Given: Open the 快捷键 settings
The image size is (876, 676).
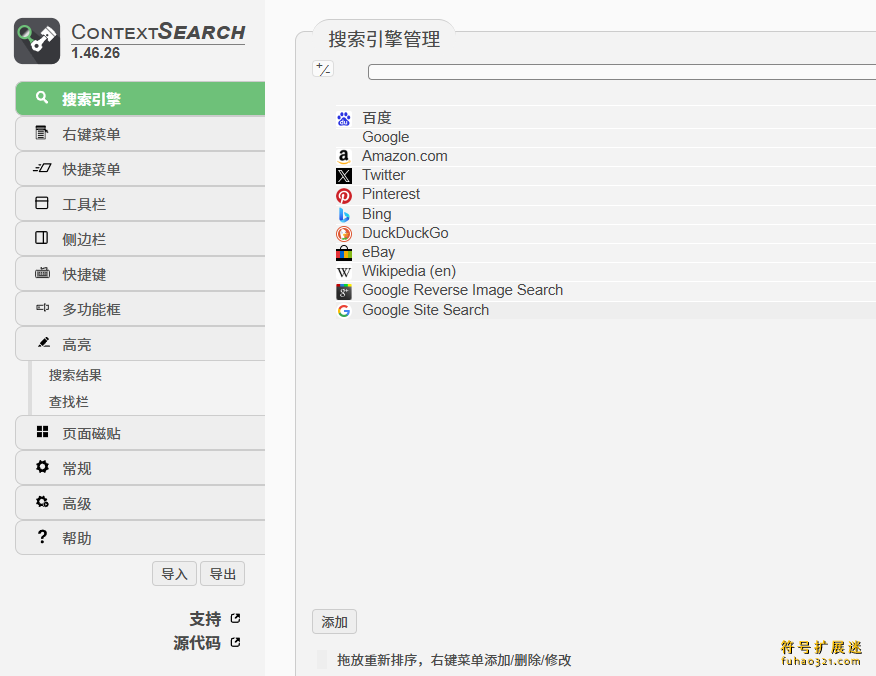Looking at the screenshot, I should (140, 274).
